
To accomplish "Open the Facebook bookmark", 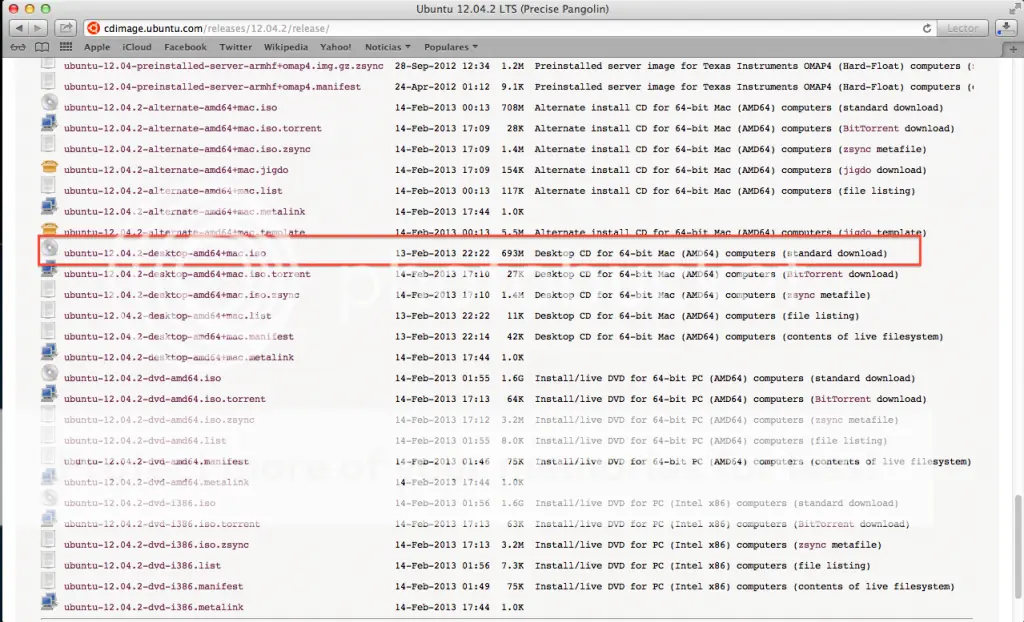I will [x=185, y=47].
